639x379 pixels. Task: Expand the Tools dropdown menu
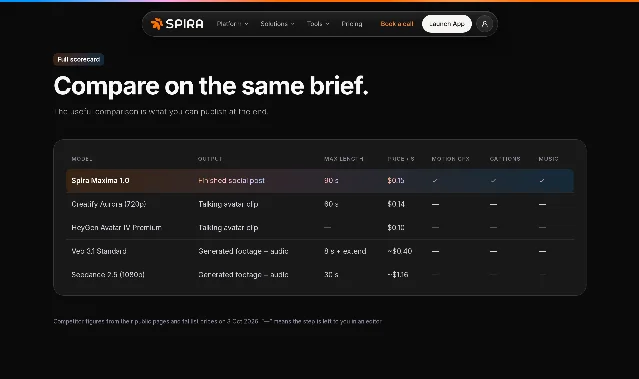(318, 24)
